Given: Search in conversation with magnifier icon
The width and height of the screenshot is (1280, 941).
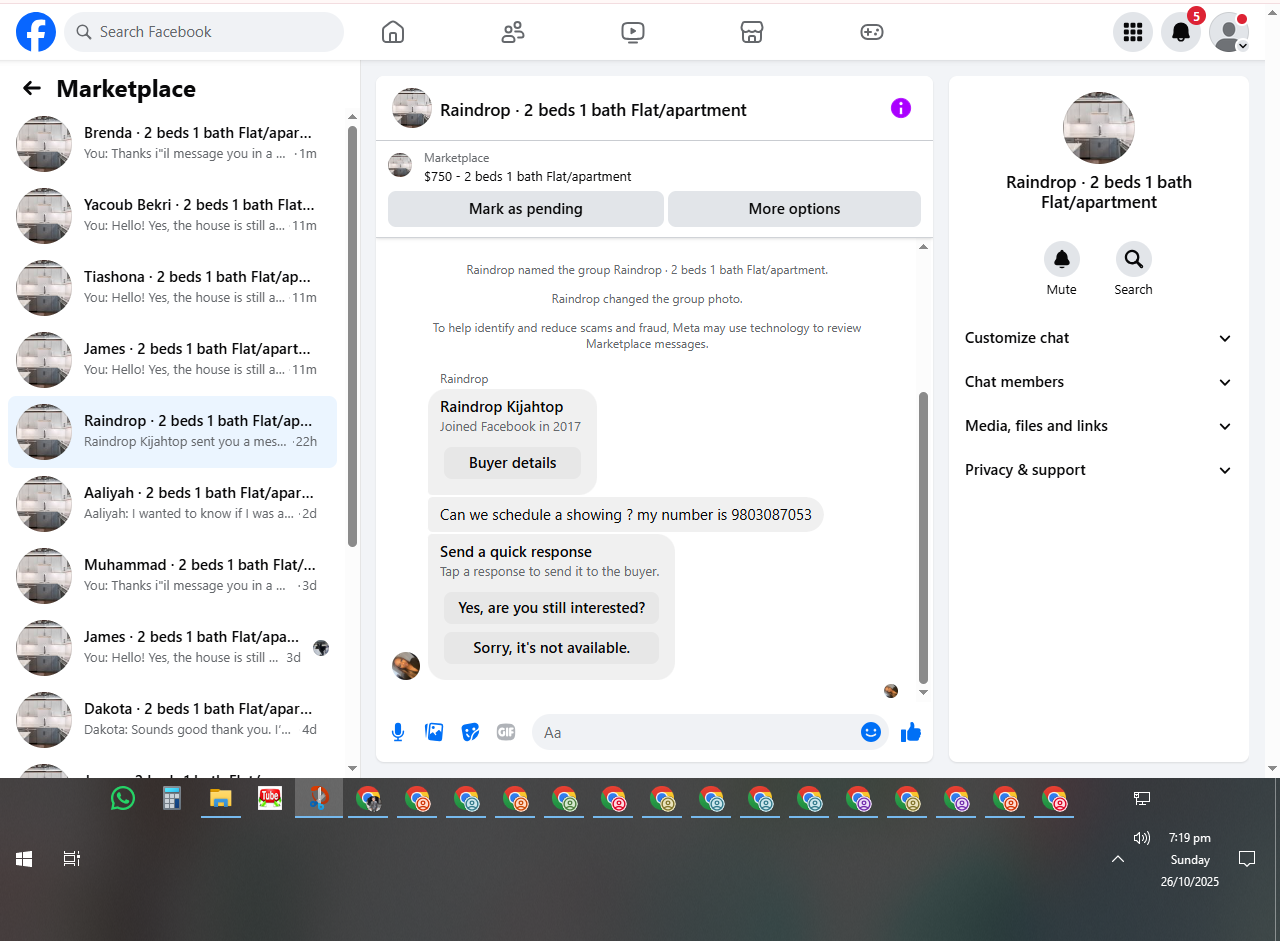Looking at the screenshot, I should (1134, 259).
